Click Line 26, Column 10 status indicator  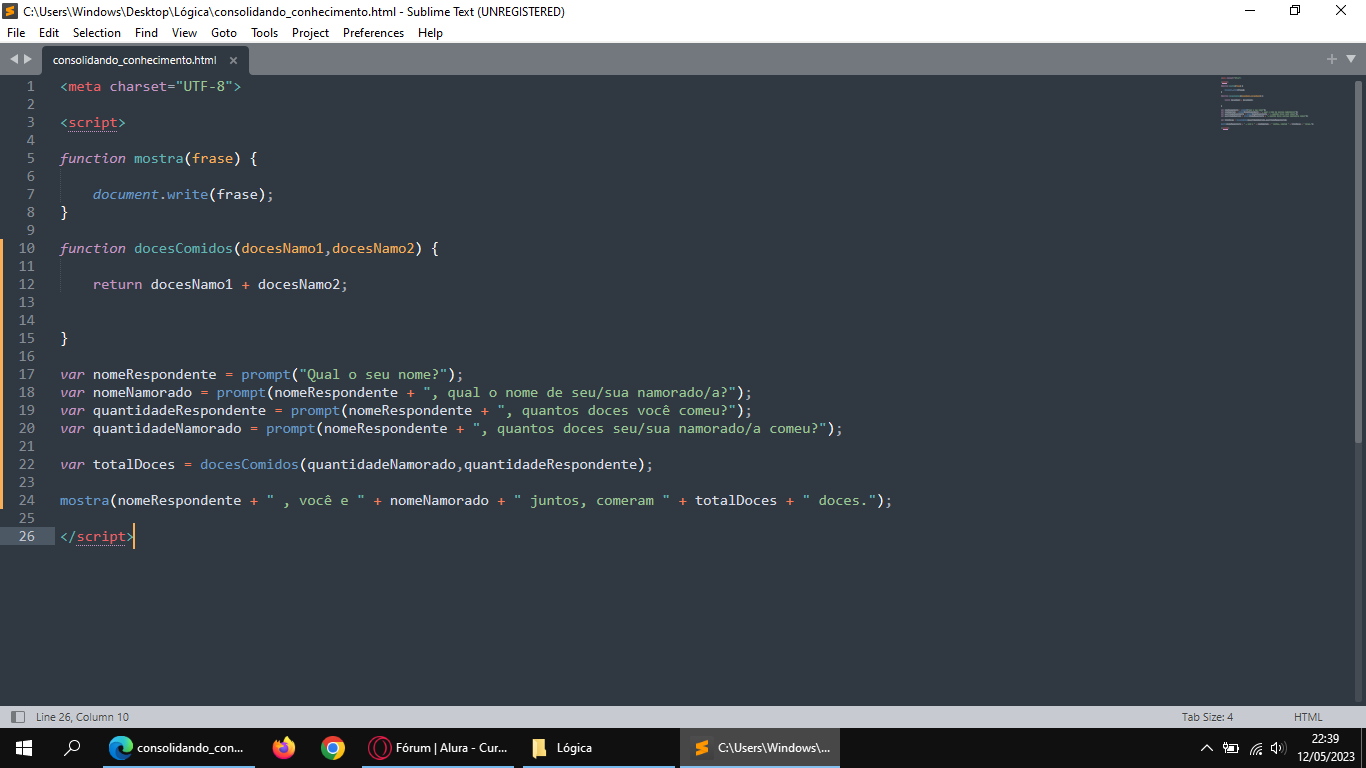click(82, 717)
